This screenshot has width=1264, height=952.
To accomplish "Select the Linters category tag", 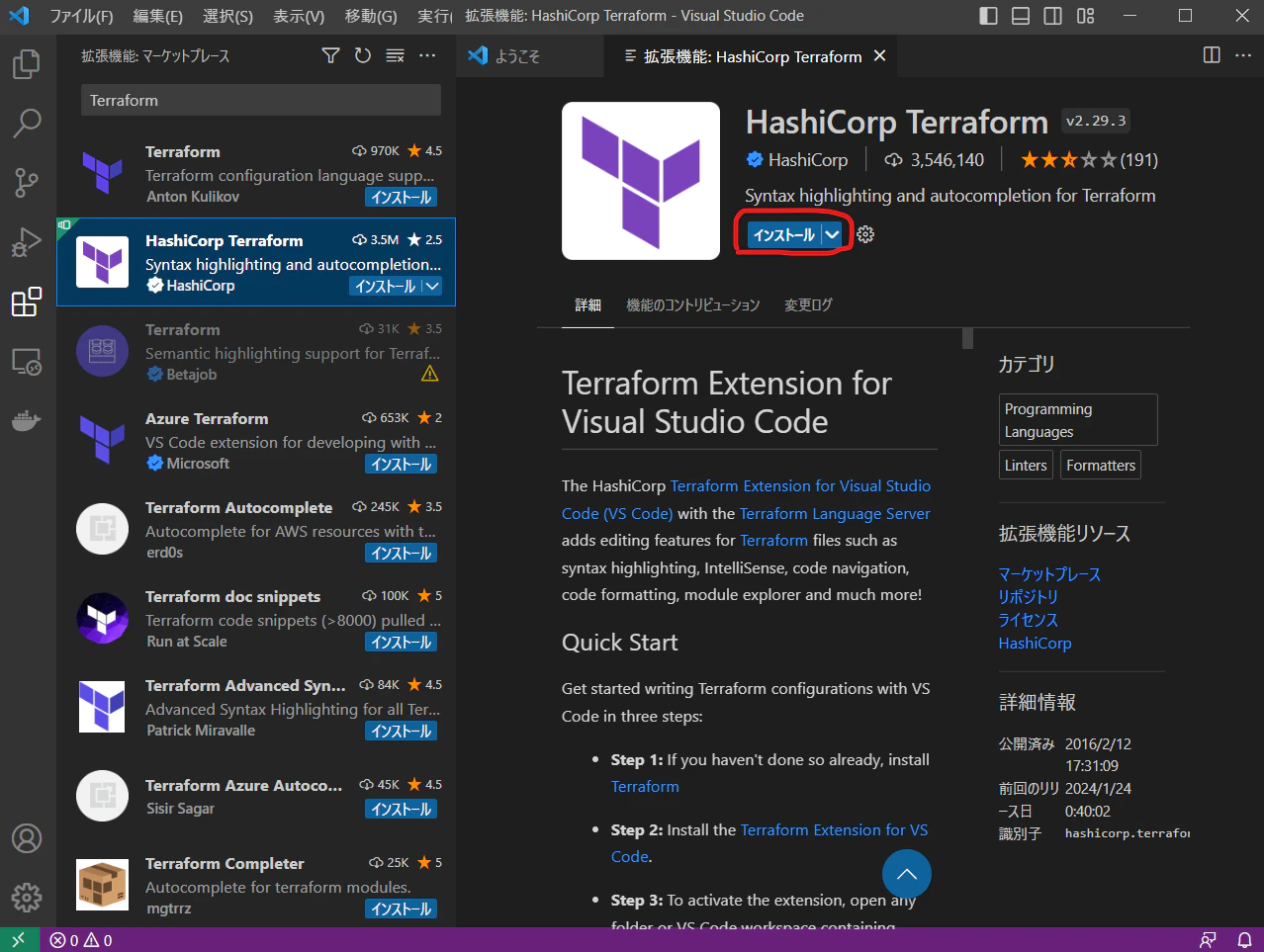I will pos(1026,466).
